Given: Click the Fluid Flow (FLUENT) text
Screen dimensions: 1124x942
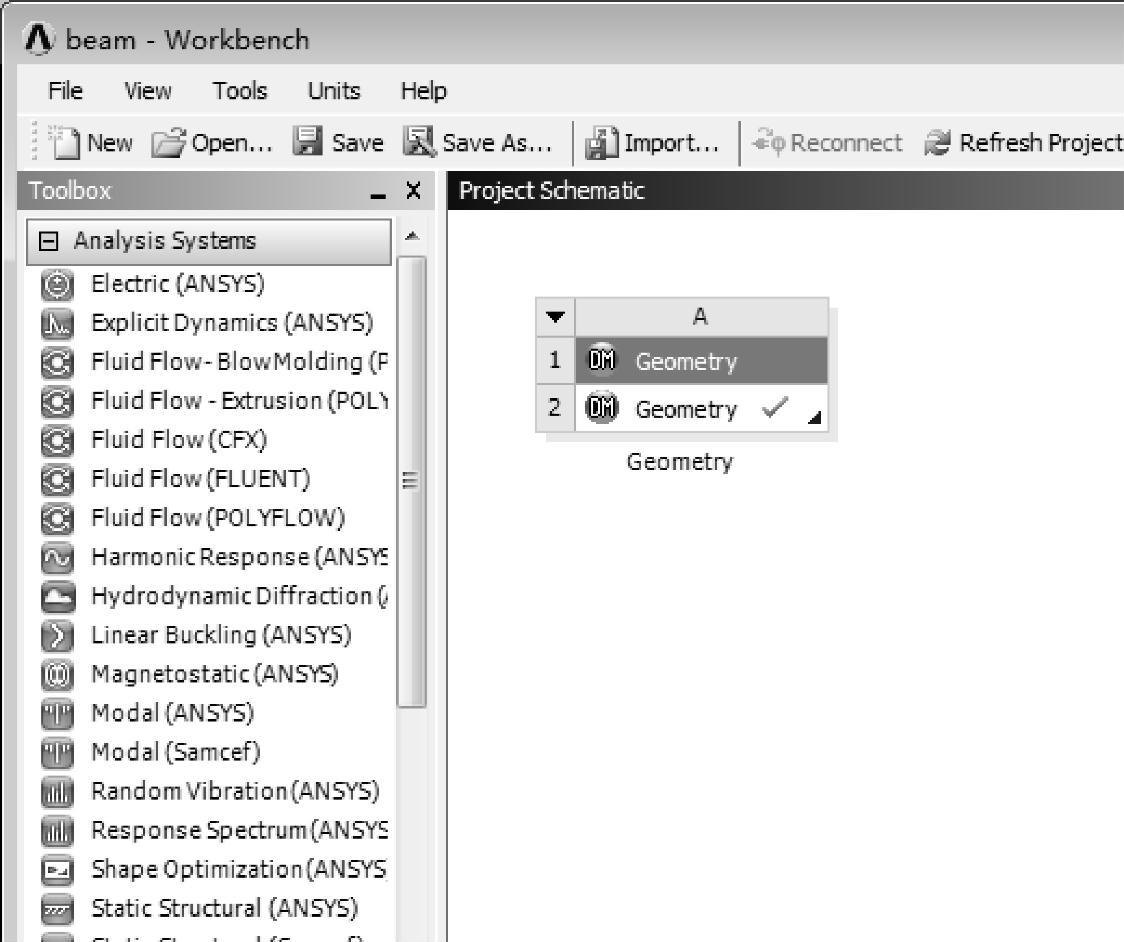Looking at the screenshot, I should pyautogui.click(x=201, y=479).
